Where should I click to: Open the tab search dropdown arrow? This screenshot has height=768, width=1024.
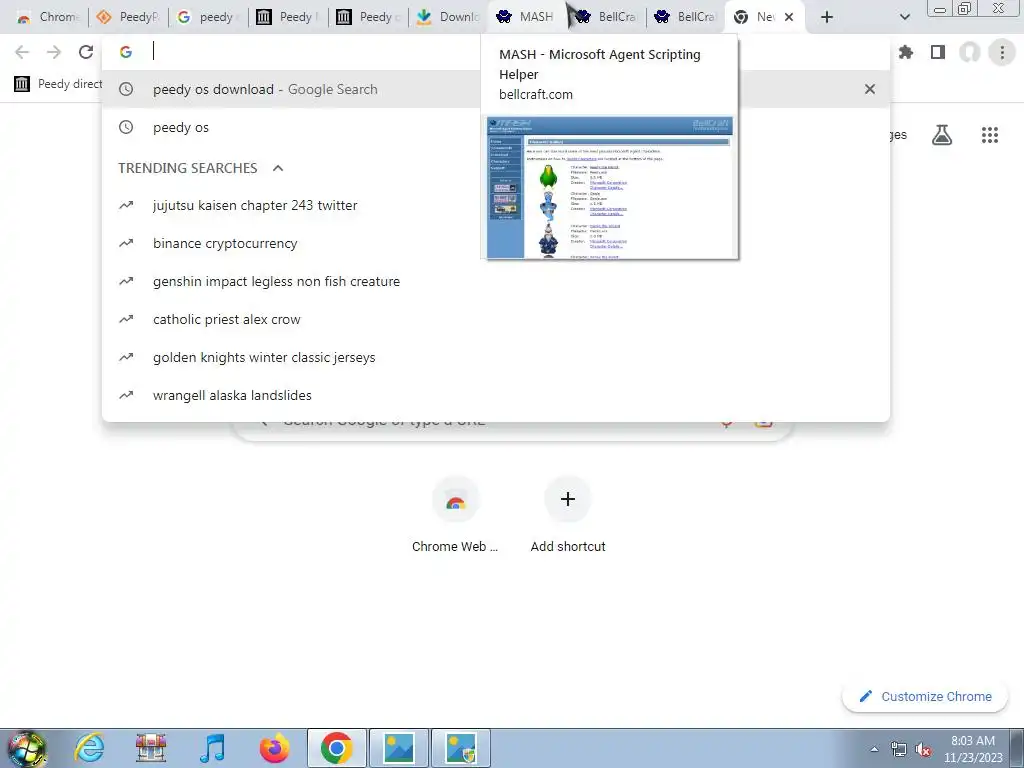(x=904, y=17)
